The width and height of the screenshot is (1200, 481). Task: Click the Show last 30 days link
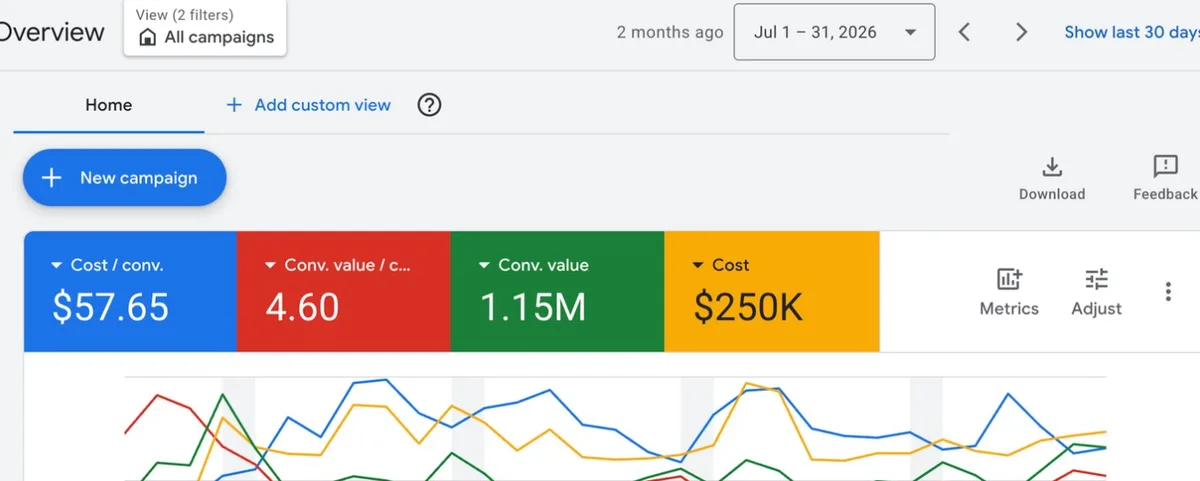click(1132, 32)
